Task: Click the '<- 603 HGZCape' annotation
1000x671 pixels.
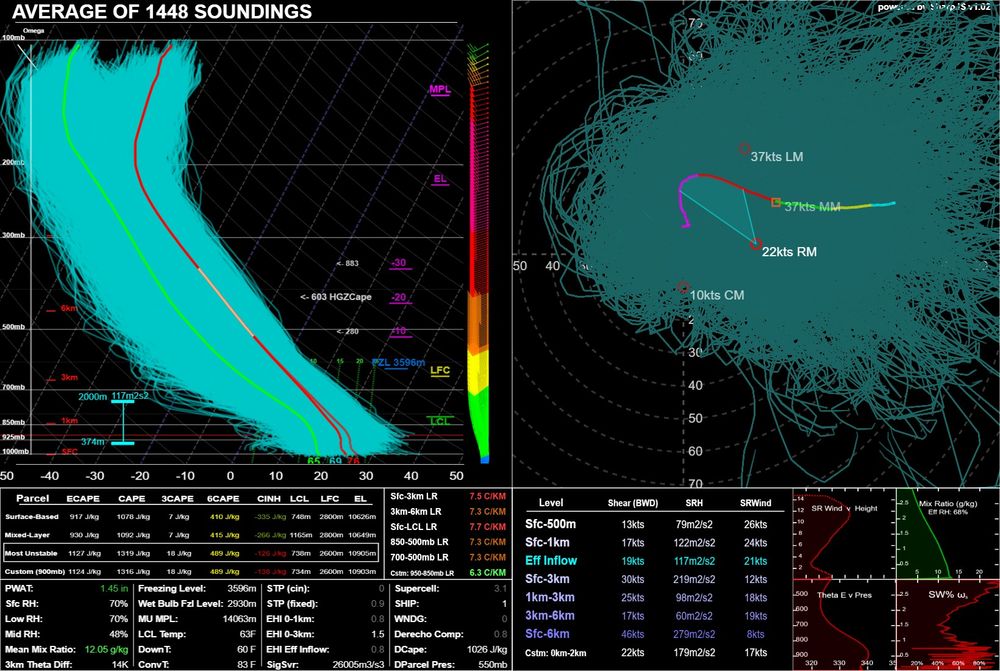Action: point(336,297)
